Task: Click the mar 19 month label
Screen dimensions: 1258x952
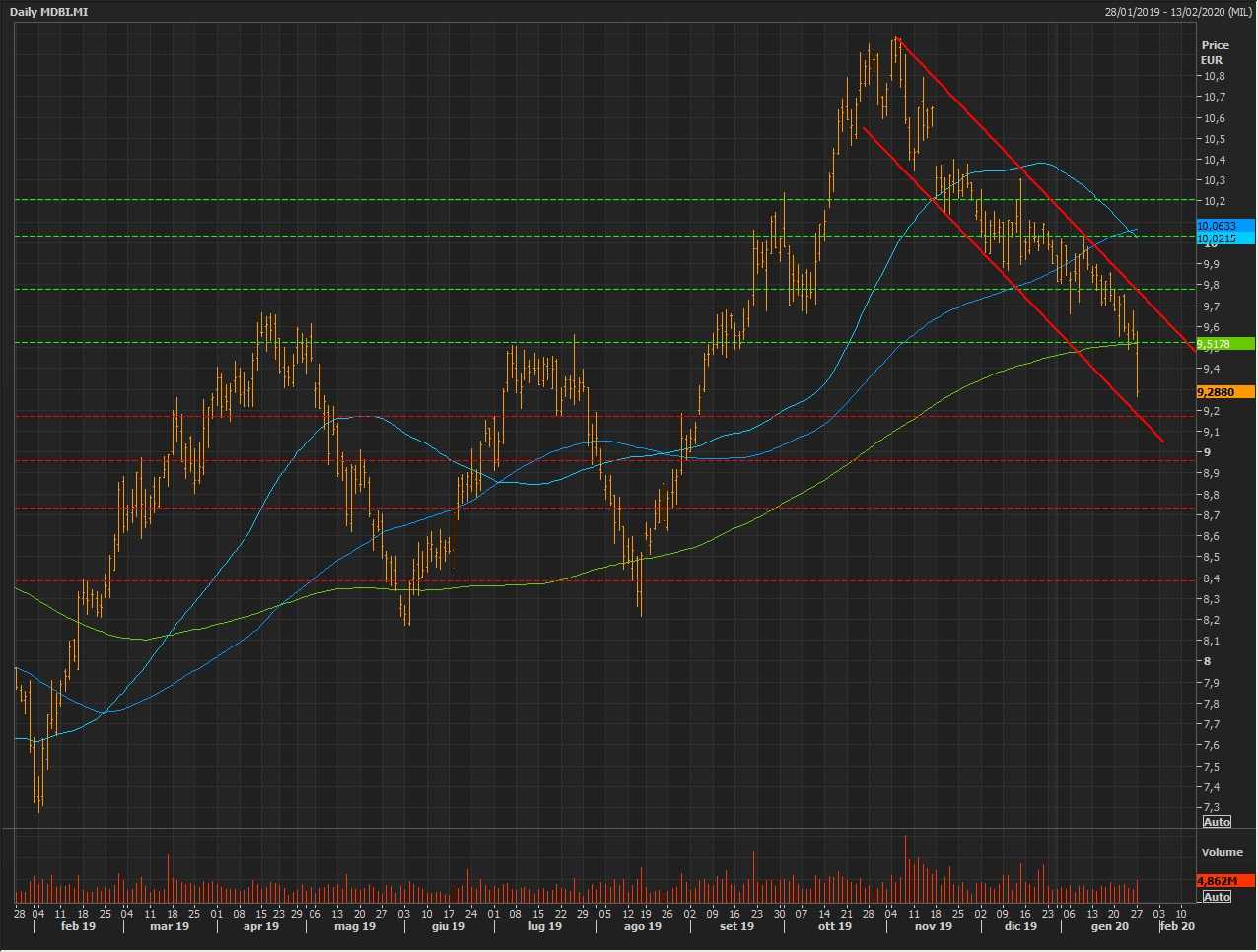Action: point(170,926)
